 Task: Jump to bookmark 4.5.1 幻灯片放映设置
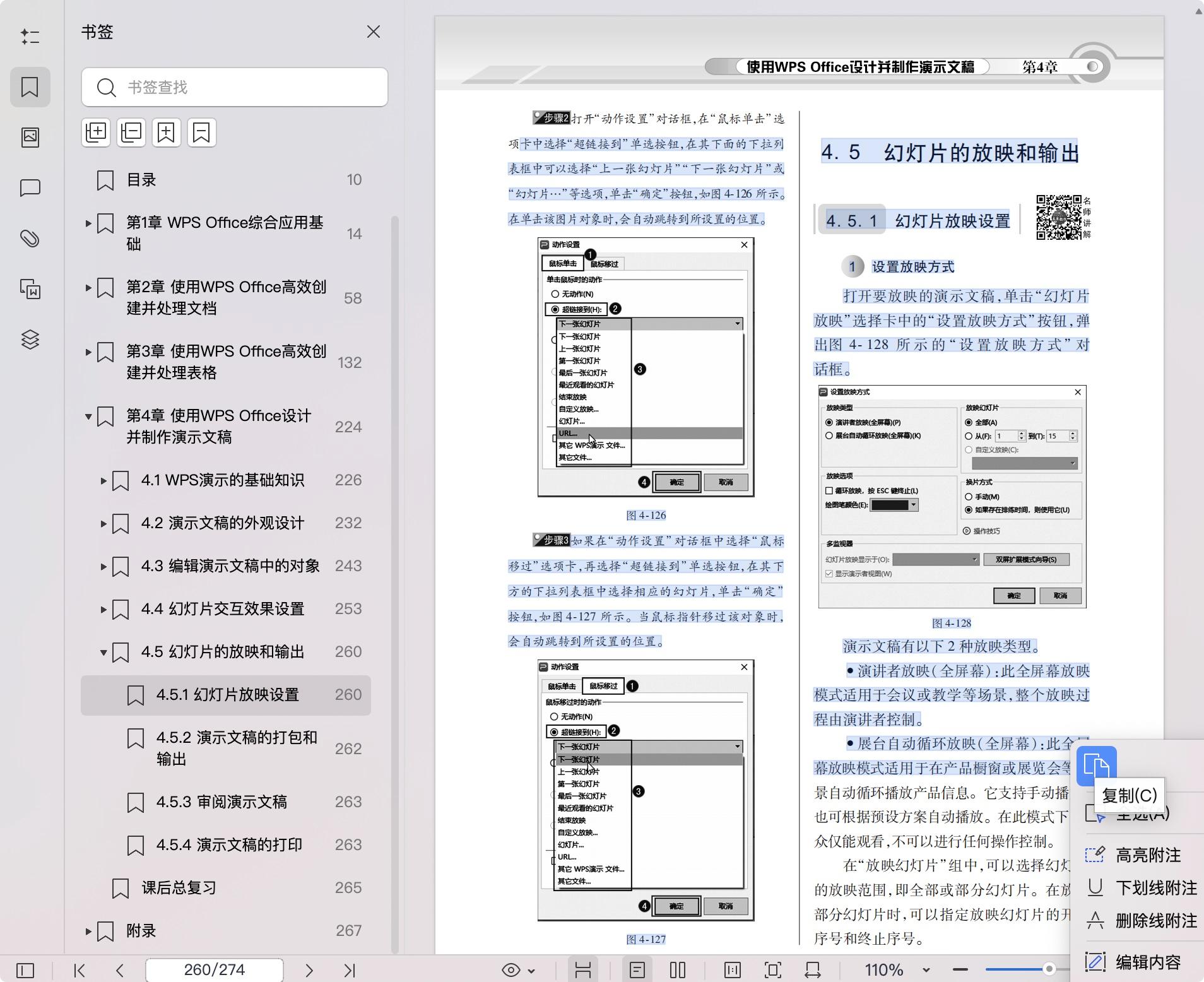tap(226, 695)
